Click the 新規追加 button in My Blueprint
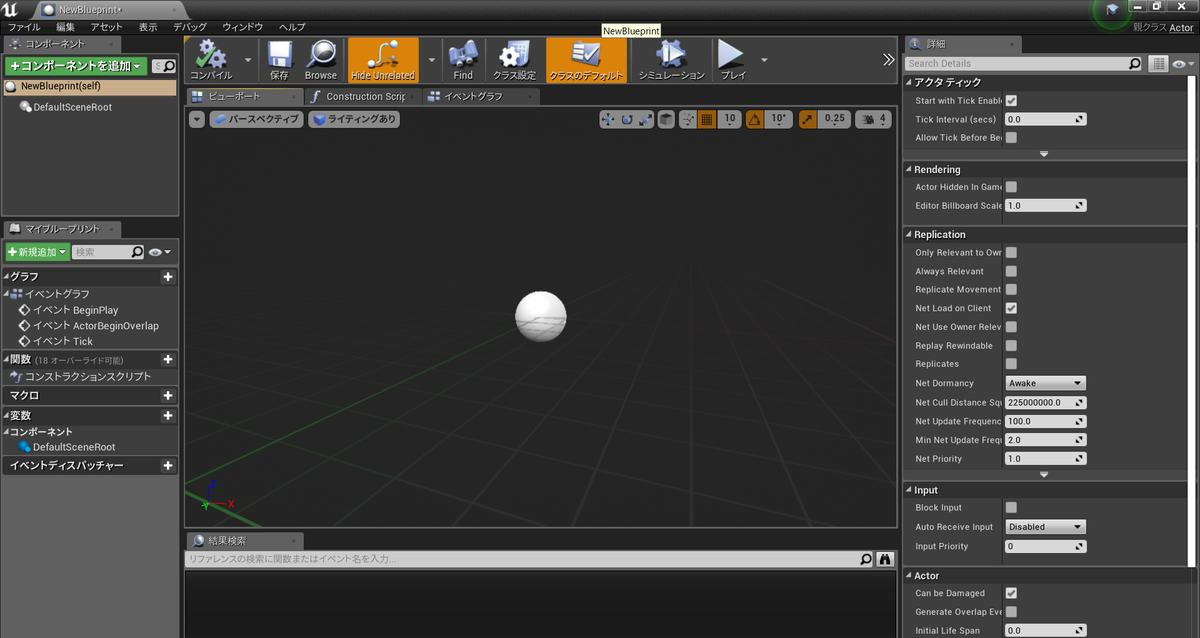Viewport: 1200px width, 638px height. (x=38, y=252)
